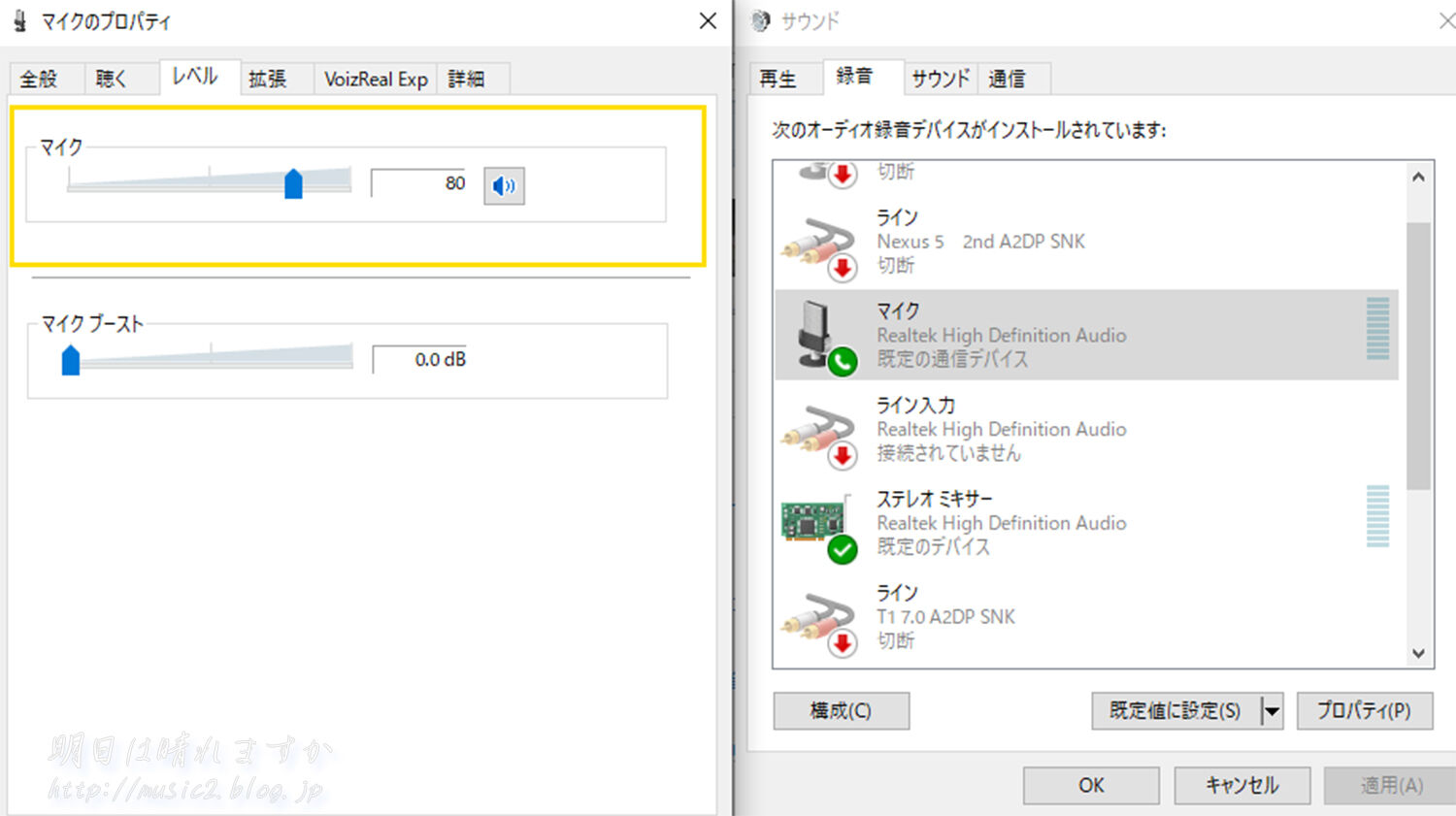Click the マイク level meter bars
Screen dimensions: 1456x816
click(x=1377, y=329)
